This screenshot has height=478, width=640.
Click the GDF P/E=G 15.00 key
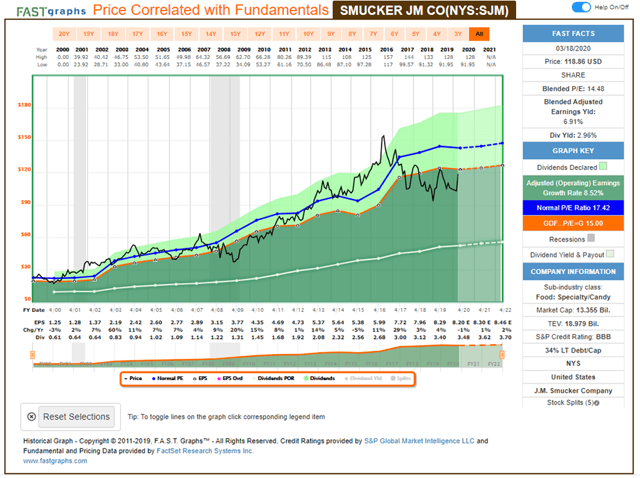point(575,225)
